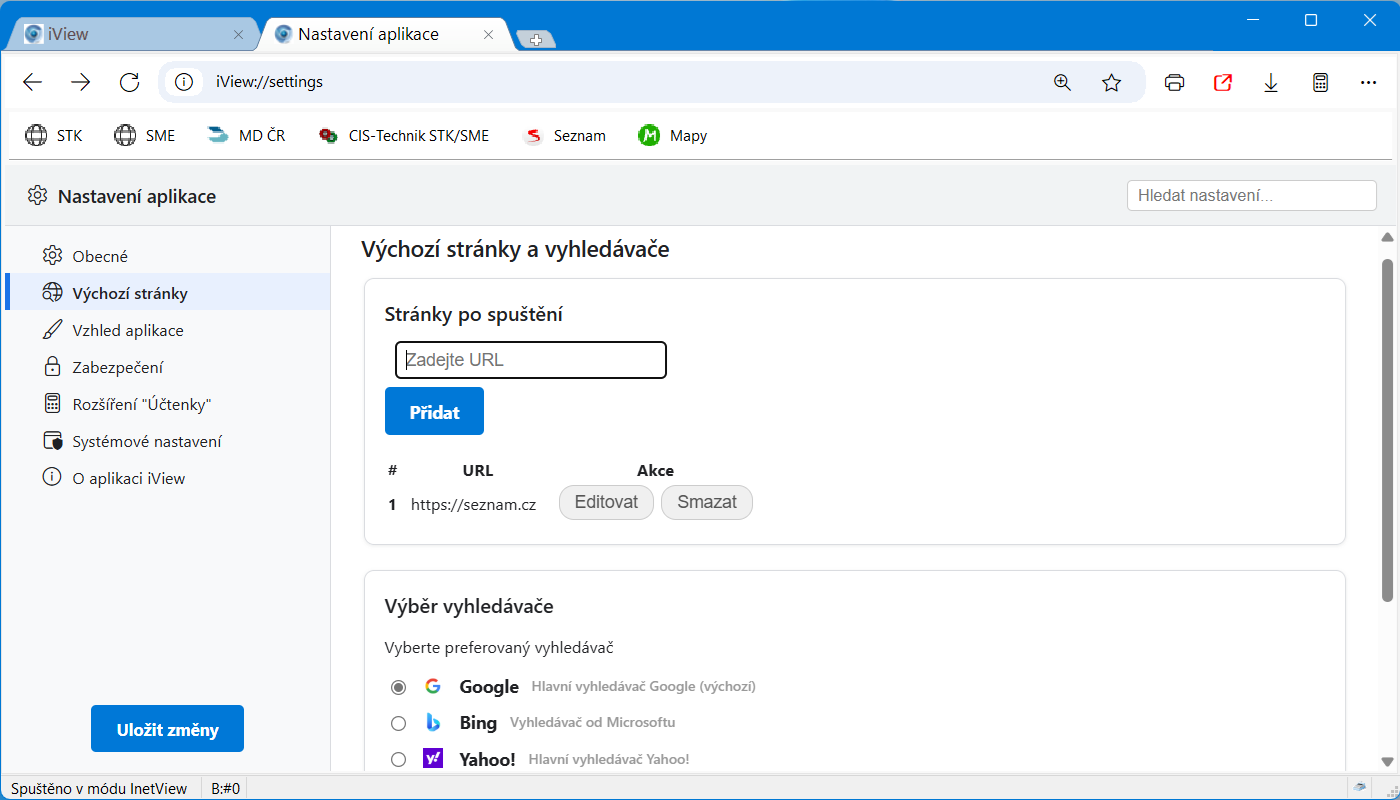Open the Mapy bookmark

tap(673, 136)
